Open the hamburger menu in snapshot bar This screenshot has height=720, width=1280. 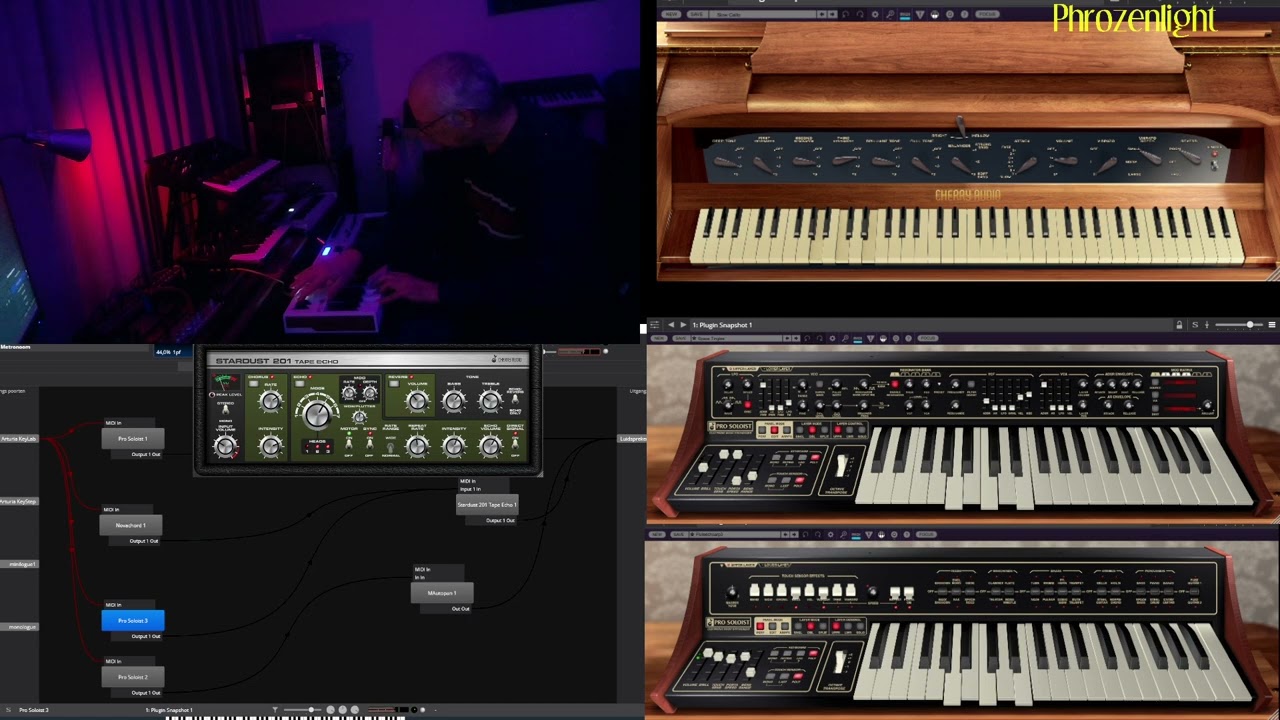[1272, 325]
